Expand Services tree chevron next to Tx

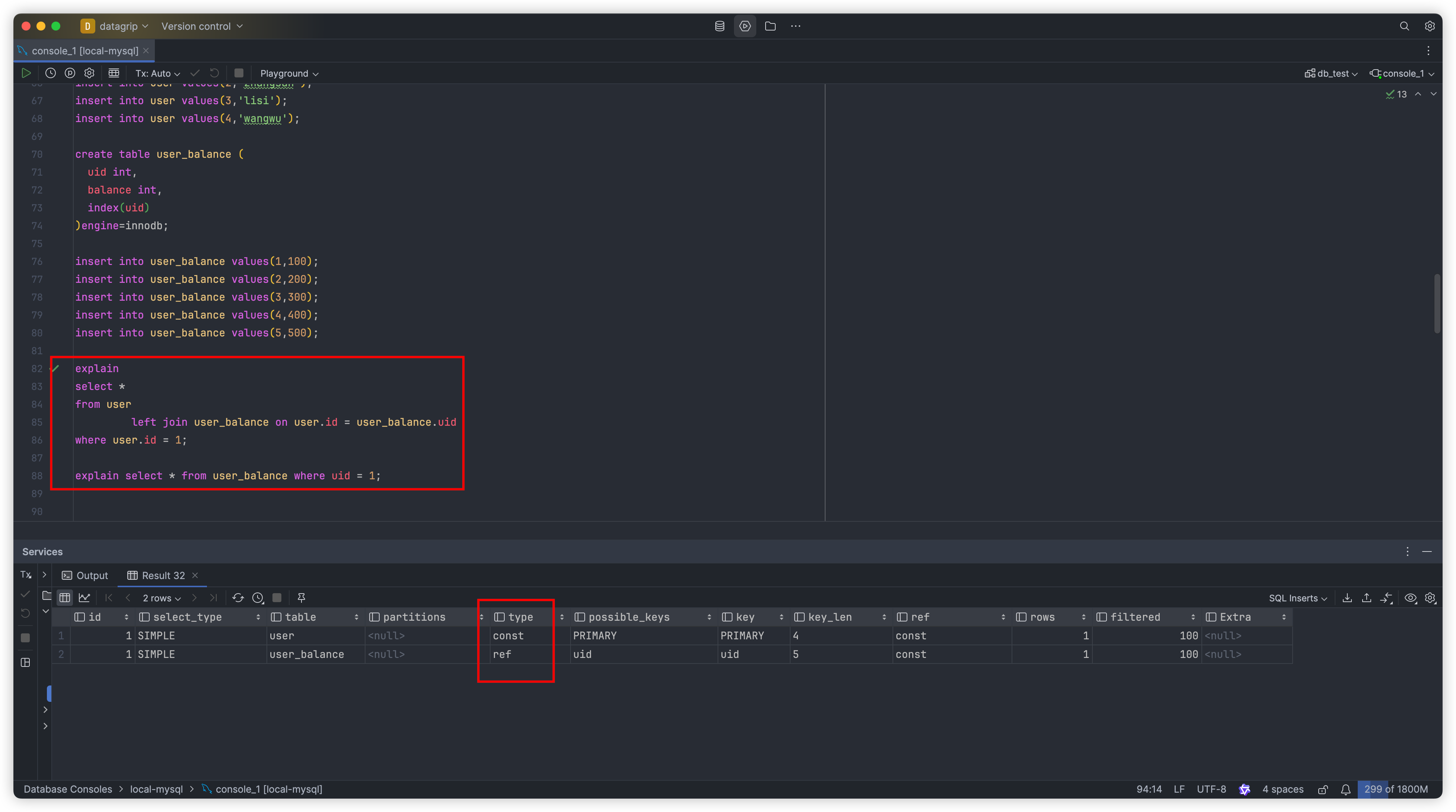44,575
